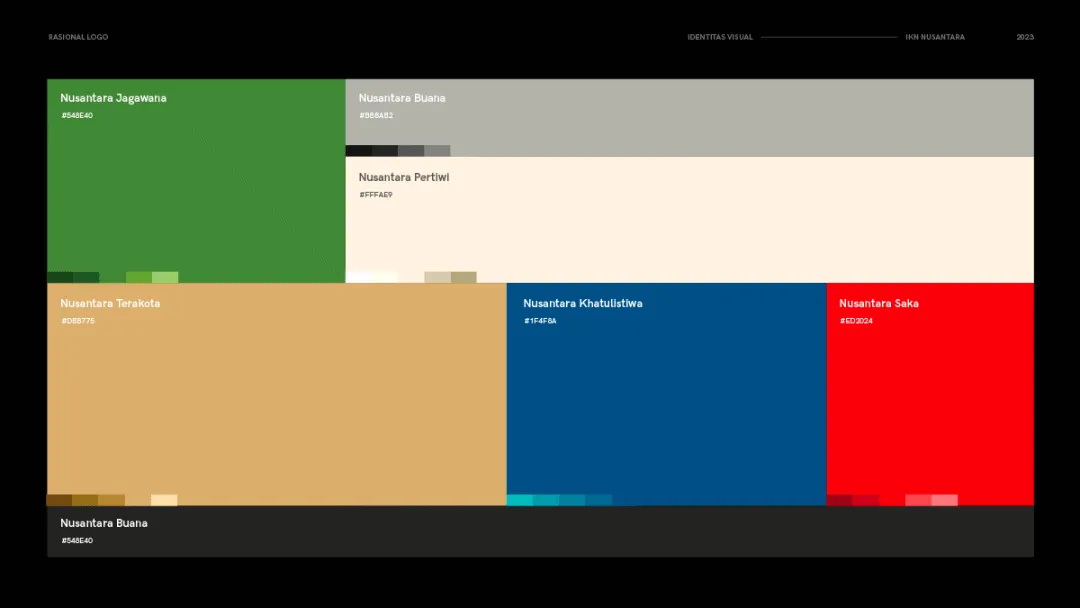Image resolution: width=1080 pixels, height=608 pixels.
Task: Select the blue Nusantara Khatulistiwa color block
Action: [667, 394]
